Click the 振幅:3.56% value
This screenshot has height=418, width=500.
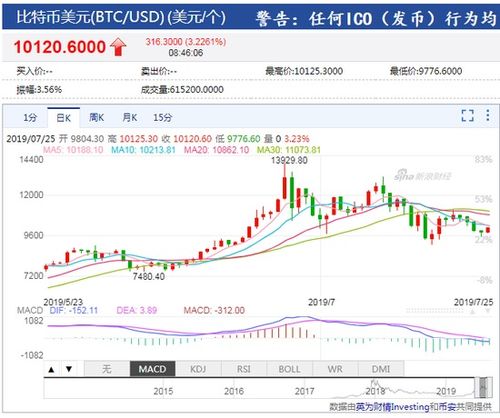tap(39, 89)
